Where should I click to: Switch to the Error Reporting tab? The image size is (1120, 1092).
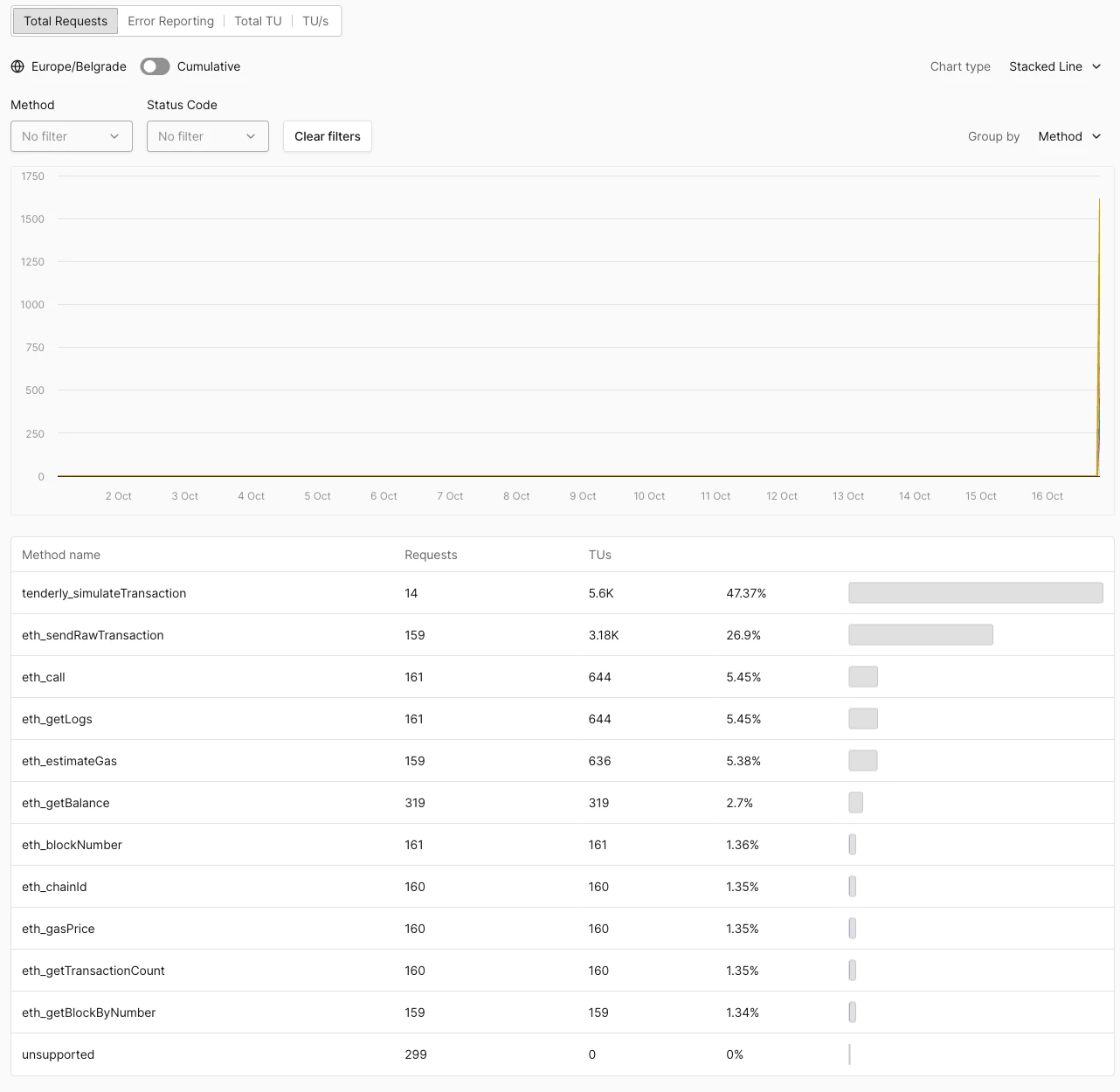171,21
